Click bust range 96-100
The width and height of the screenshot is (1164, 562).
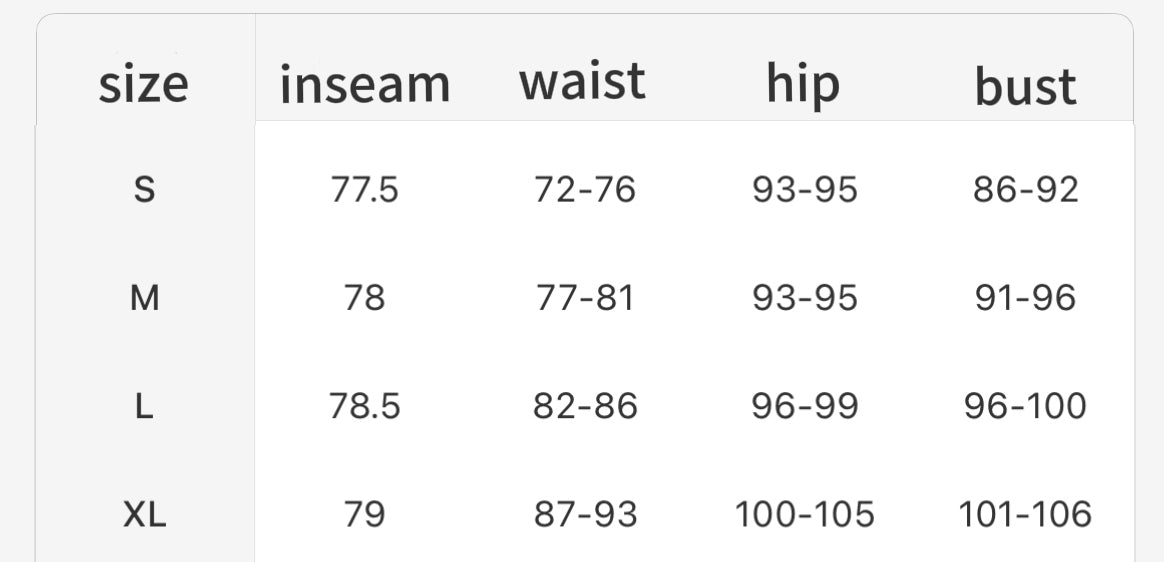coord(1026,406)
